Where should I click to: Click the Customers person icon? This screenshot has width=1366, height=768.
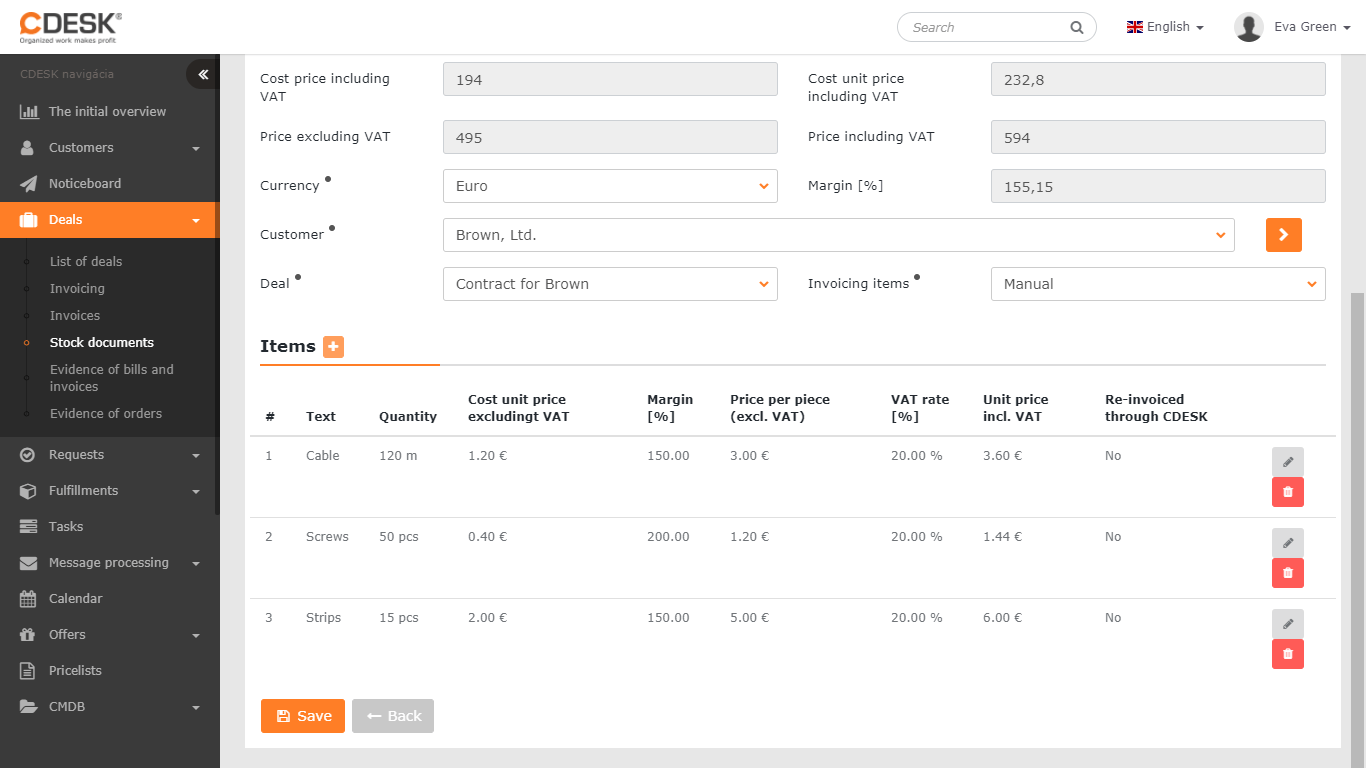coord(28,147)
